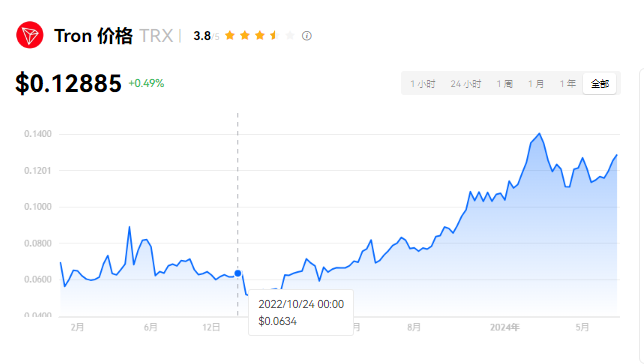Image resolution: width=644 pixels, height=364 pixels.
Task: Click the second rating star
Action: 245,35
